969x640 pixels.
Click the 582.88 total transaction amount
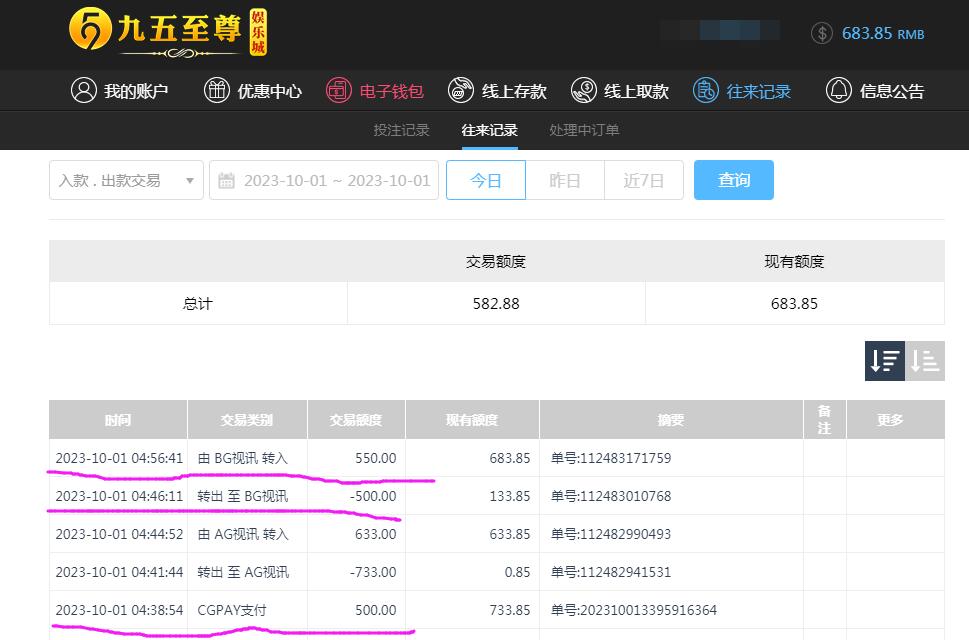point(496,303)
